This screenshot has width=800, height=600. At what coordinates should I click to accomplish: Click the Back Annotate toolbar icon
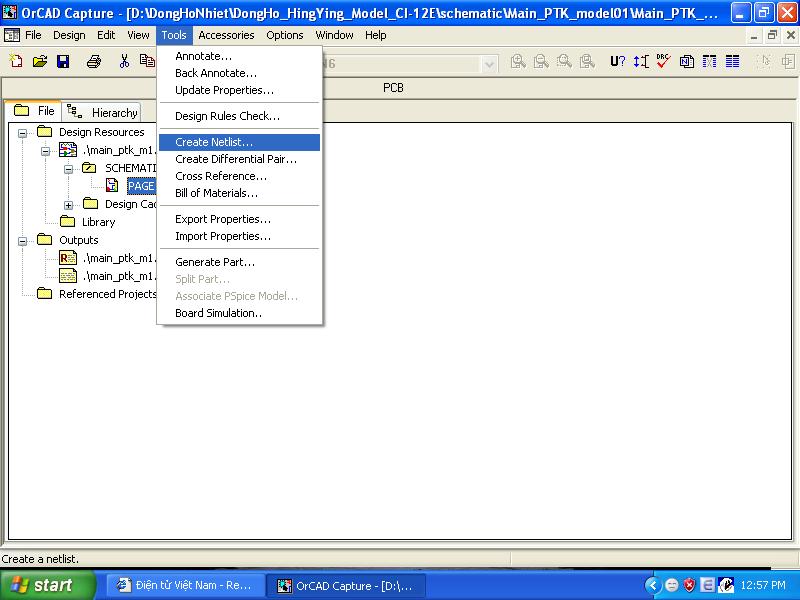tap(641, 62)
